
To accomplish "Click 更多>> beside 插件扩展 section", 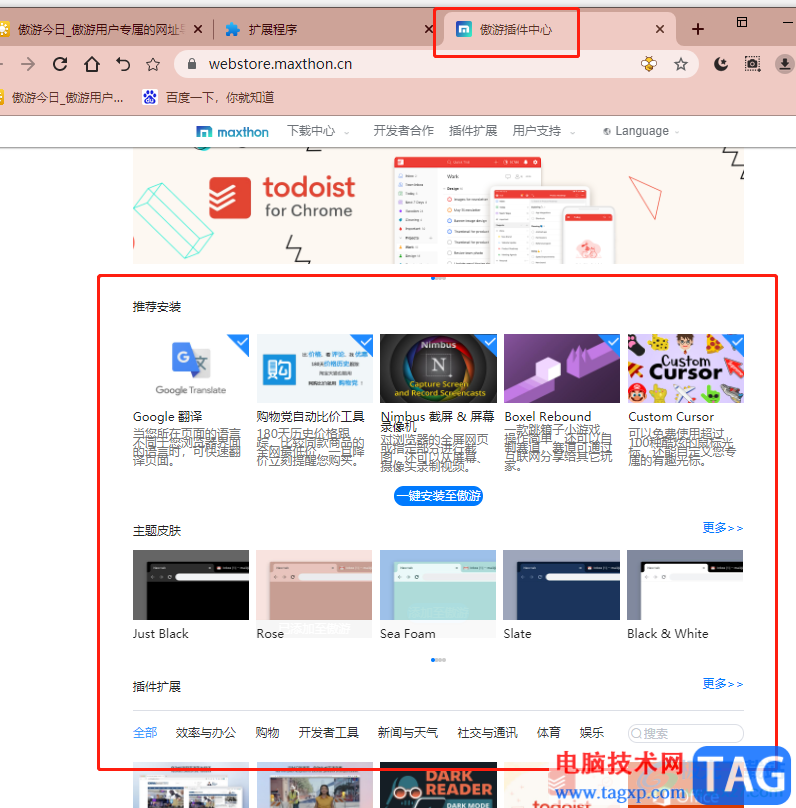I will point(723,684).
